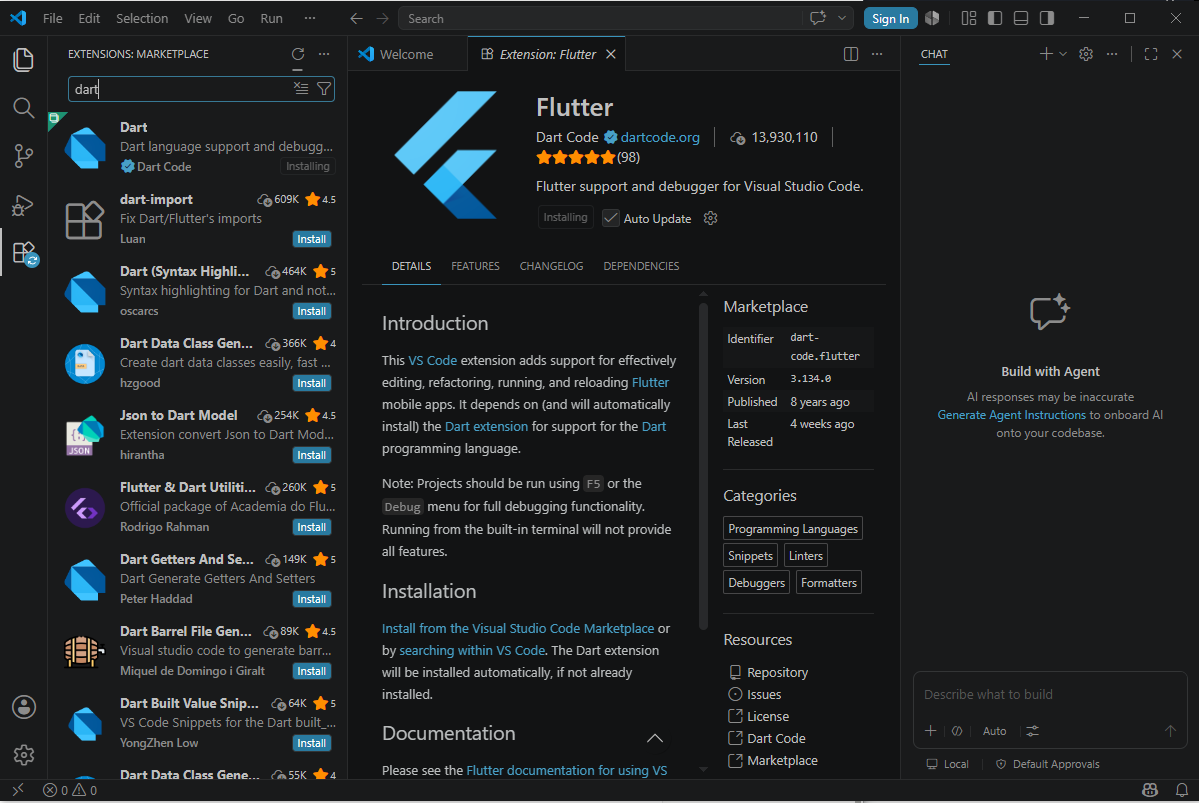Open the Explorer view in activity bar
Viewport: 1199px width, 803px height.
click(x=24, y=60)
